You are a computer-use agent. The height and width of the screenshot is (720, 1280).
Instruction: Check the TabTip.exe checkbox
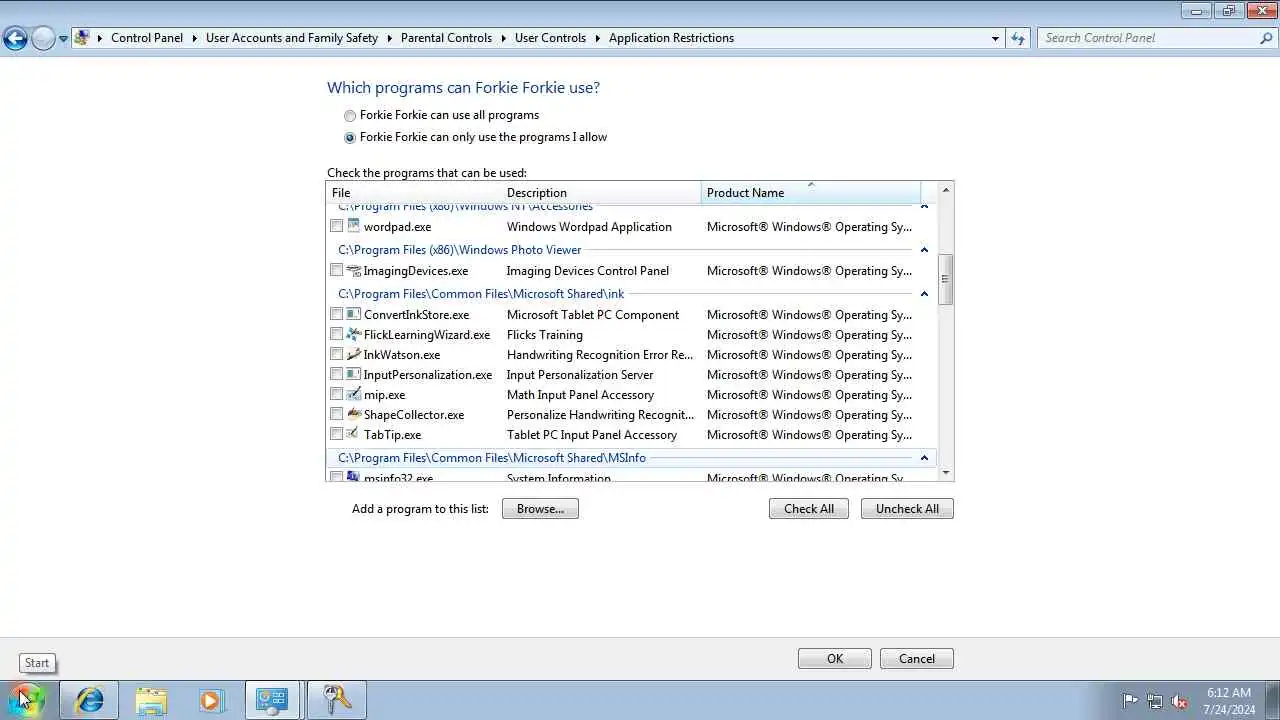[337, 434]
